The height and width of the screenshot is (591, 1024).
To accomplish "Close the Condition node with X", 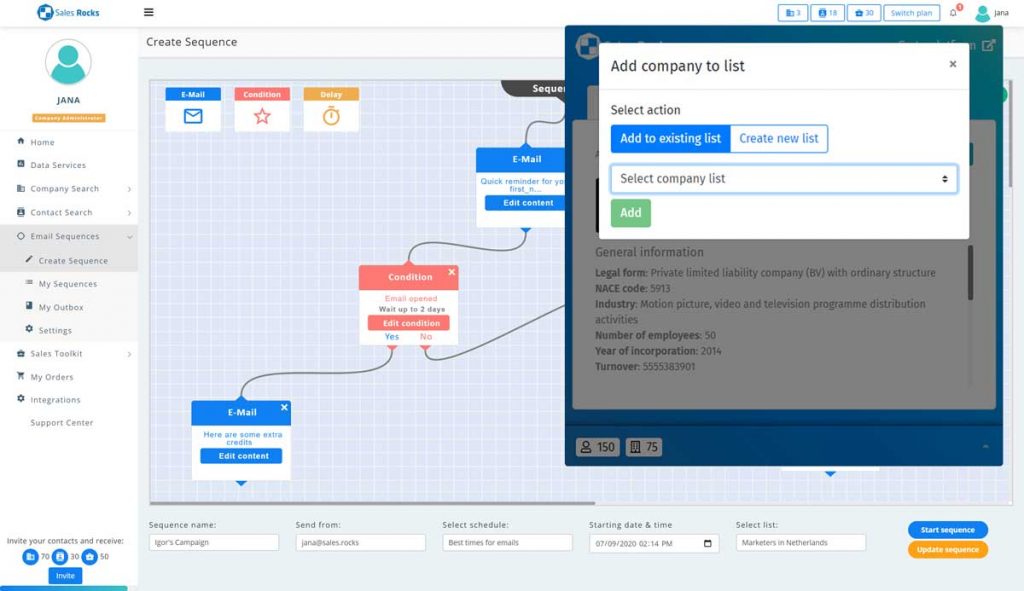I will click(451, 272).
